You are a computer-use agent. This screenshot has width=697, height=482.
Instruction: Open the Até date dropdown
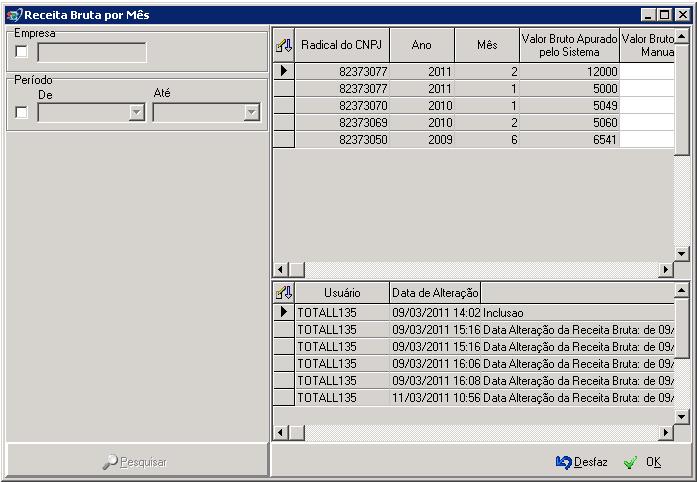click(252, 112)
